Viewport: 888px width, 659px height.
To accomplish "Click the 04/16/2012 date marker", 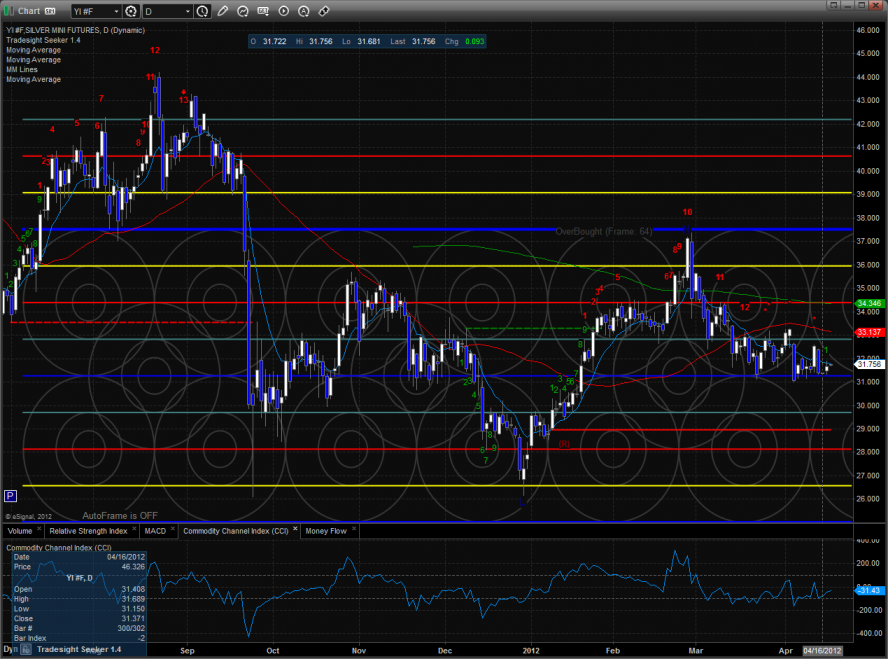I will pos(823,651).
